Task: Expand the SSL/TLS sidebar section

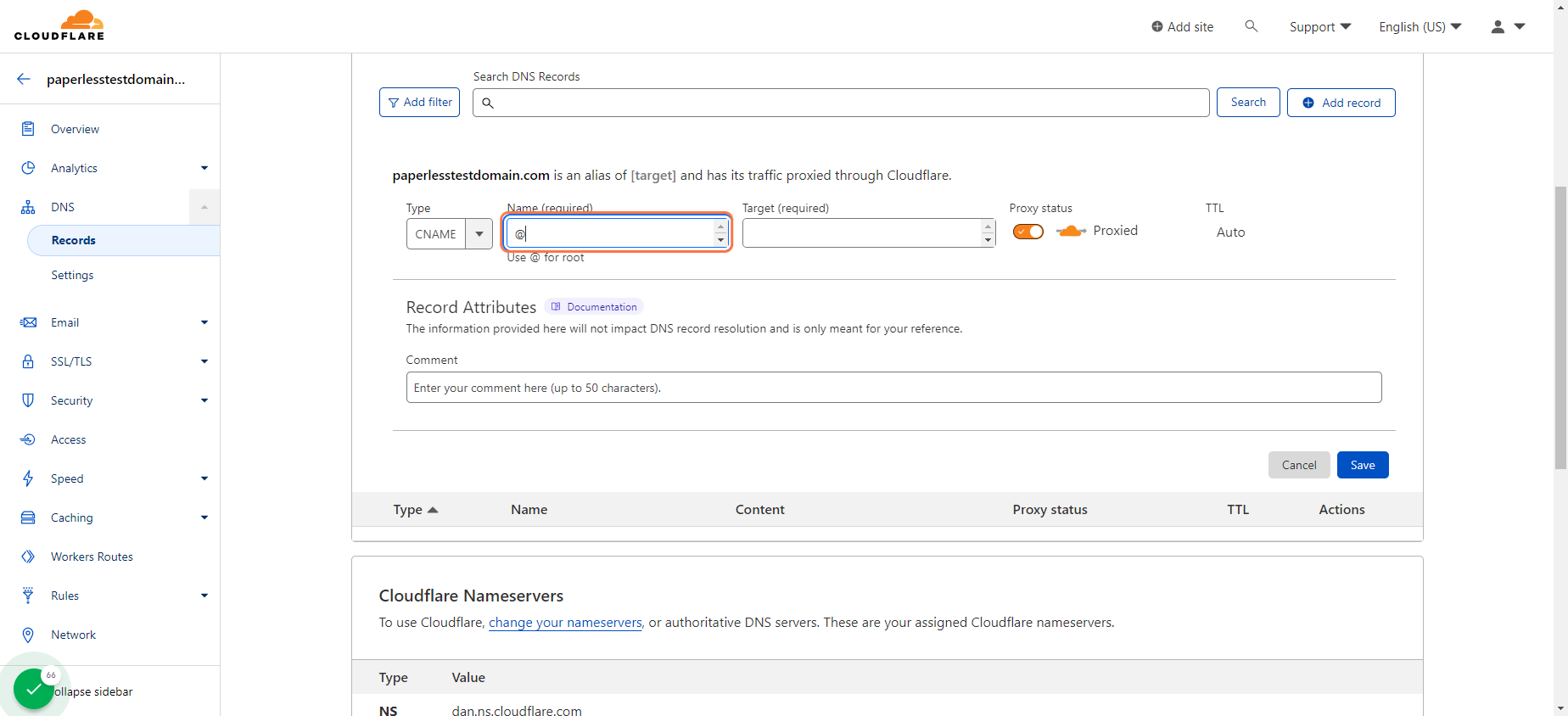Action: 204,361
